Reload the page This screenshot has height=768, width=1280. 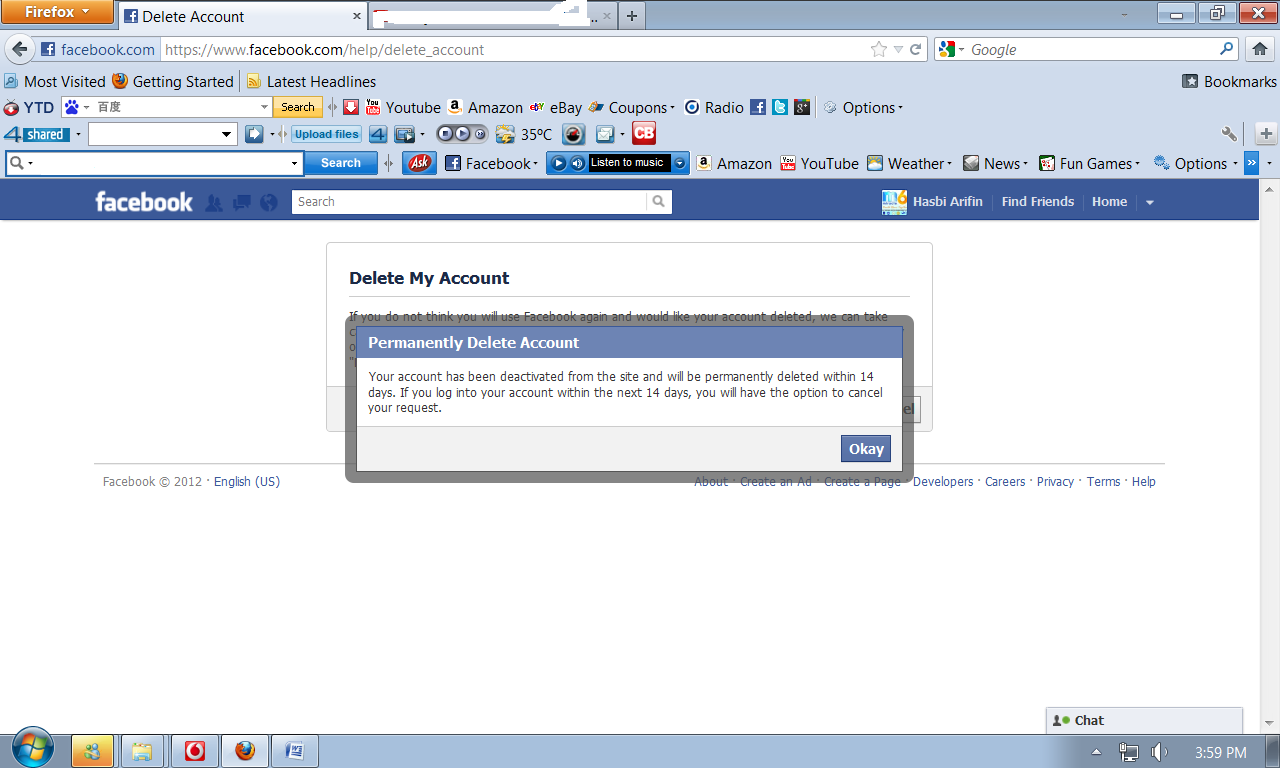[916, 49]
